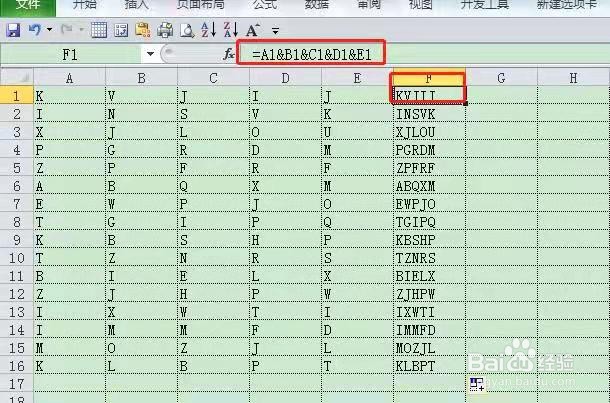Select cell containing KBSHP
Screen dimensions: 610x403
429,240
